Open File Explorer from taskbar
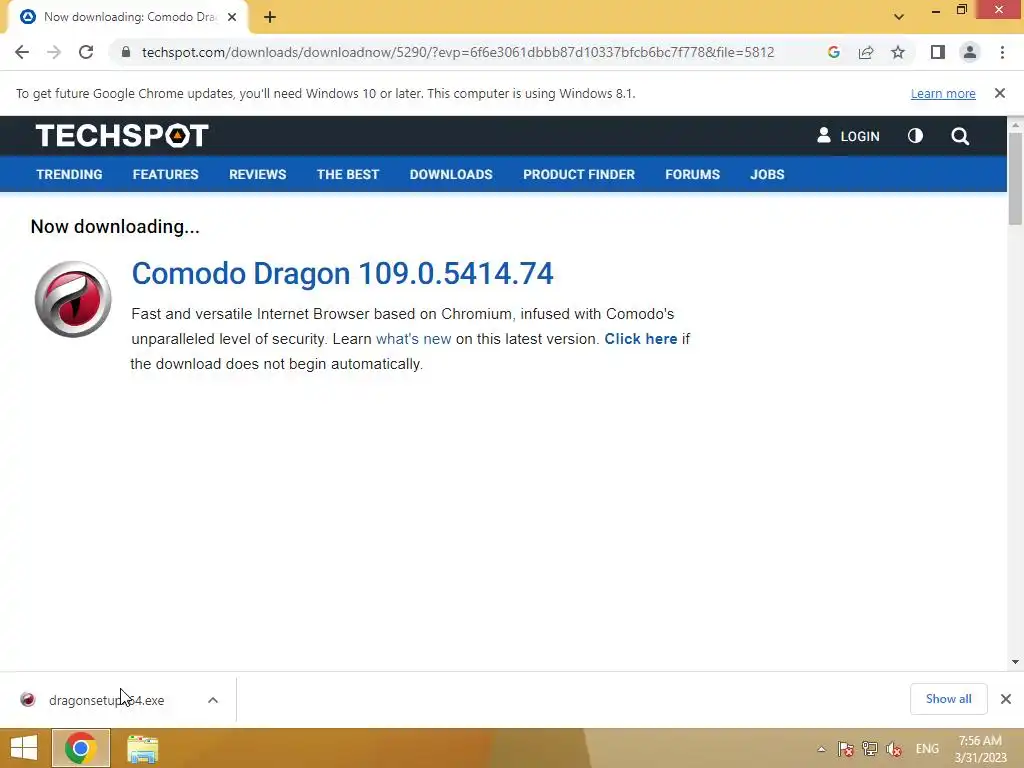 (142, 749)
